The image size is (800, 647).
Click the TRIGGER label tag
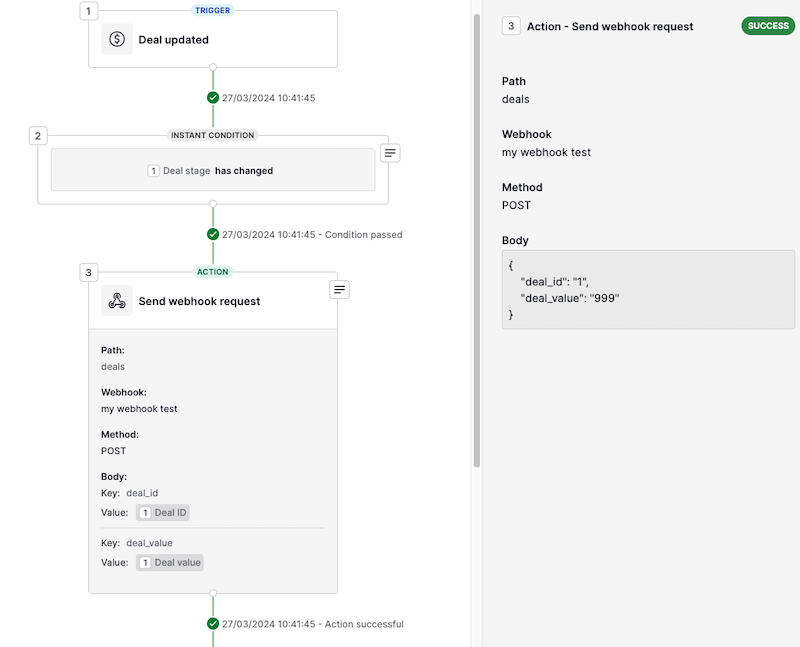(x=213, y=10)
